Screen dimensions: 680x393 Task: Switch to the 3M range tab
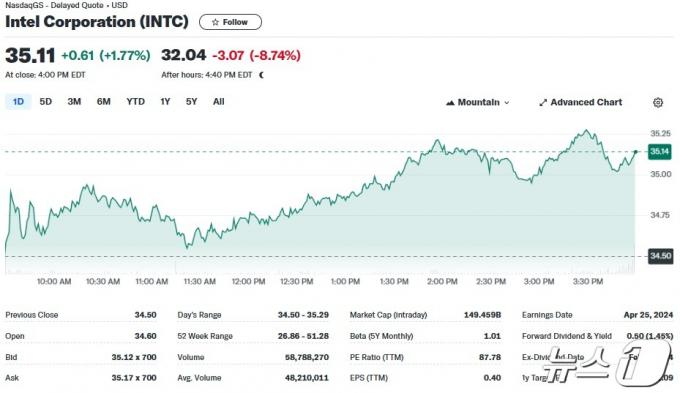(x=74, y=102)
